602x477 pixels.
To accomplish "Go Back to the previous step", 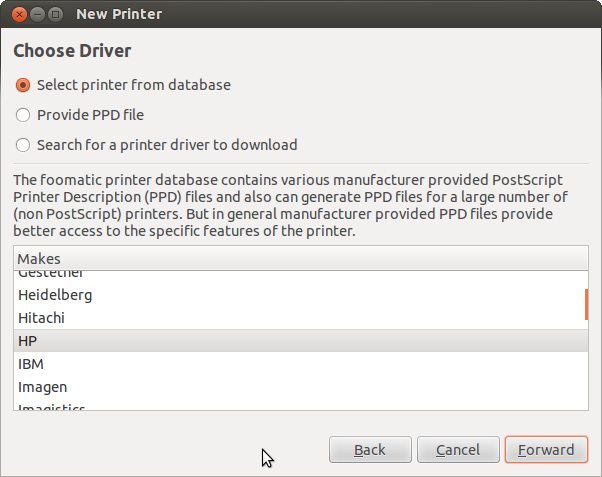I will pyautogui.click(x=370, y=450).
